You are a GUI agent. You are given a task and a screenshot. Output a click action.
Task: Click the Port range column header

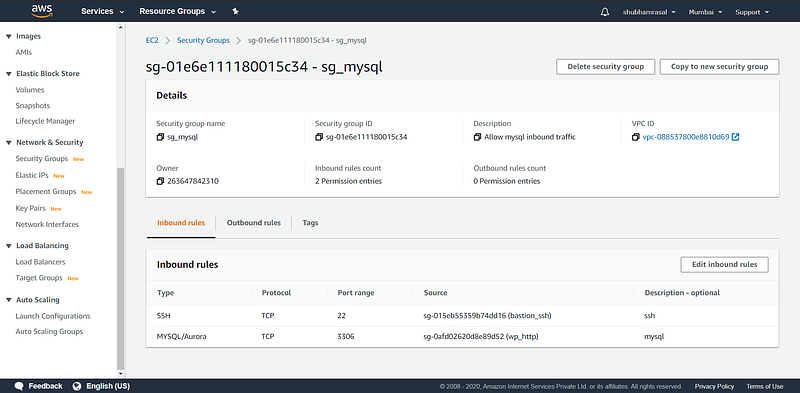[356, 293]
